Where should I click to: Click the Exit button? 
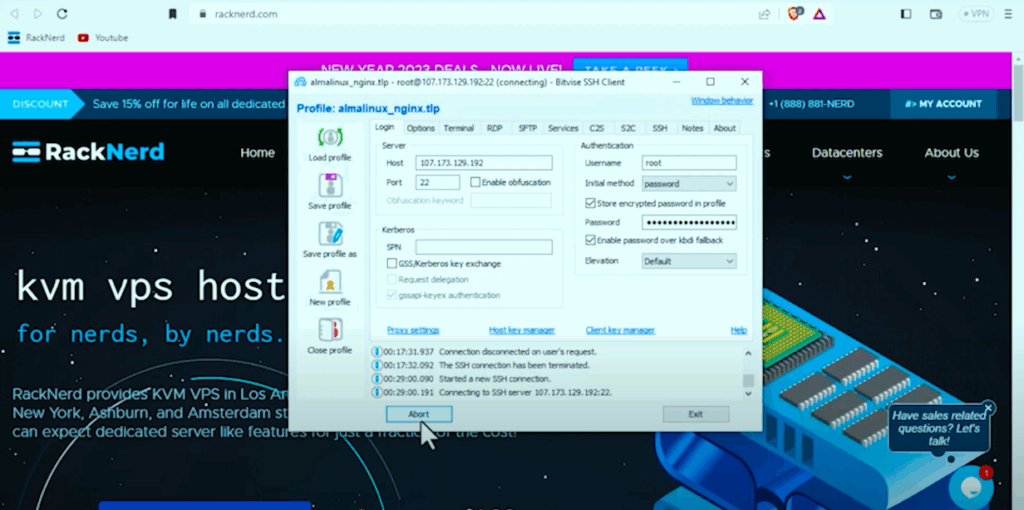[x=696, y=414]
